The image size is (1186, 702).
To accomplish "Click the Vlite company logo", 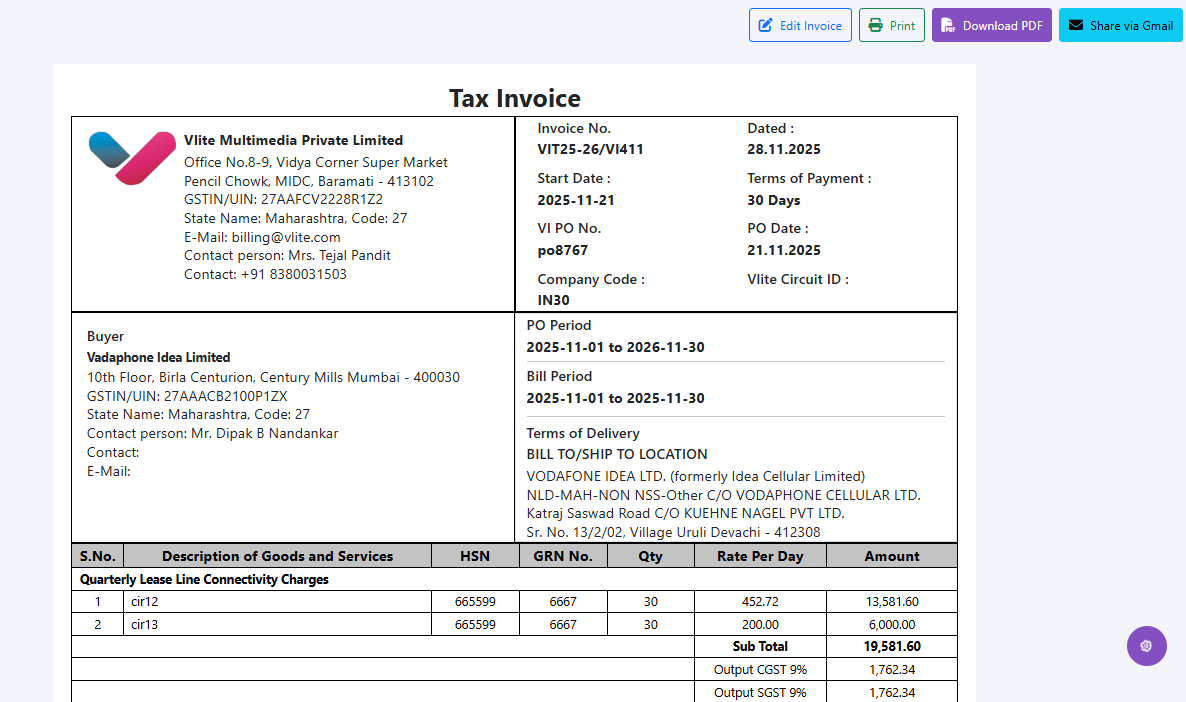I will pos(132,157).
